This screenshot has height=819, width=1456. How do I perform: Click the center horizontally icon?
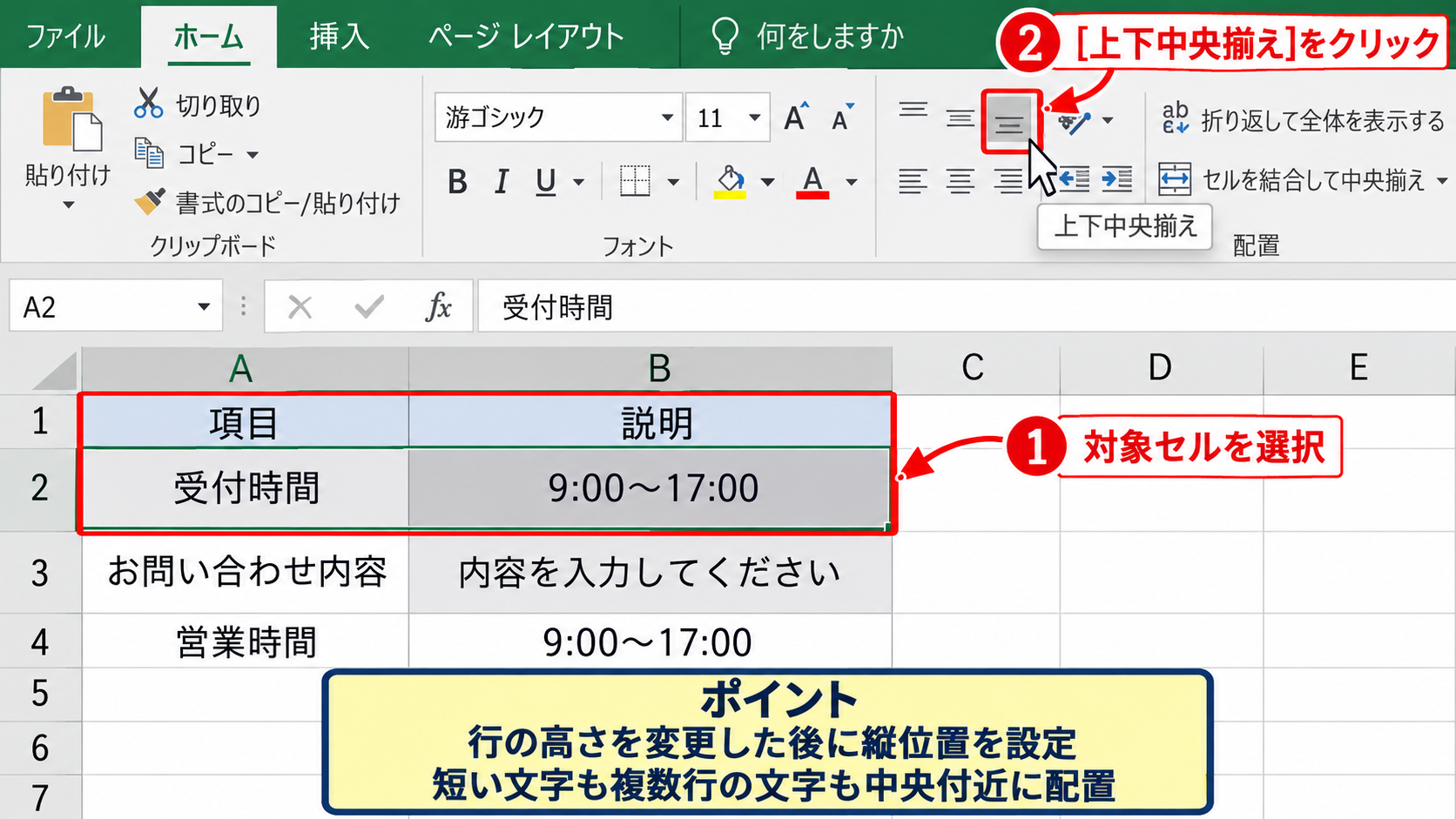pos(961,181)
